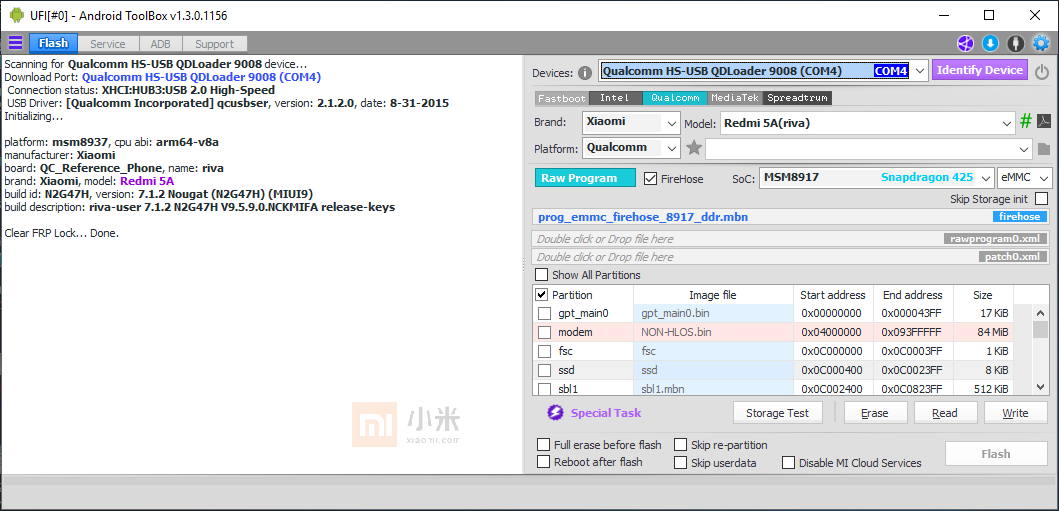
Task: Check the gpt_main0 partition box
Action: click(544, 313)
